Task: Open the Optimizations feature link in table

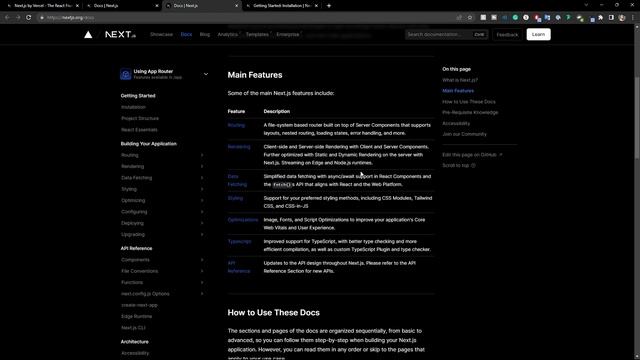Action: click(243, 220)
